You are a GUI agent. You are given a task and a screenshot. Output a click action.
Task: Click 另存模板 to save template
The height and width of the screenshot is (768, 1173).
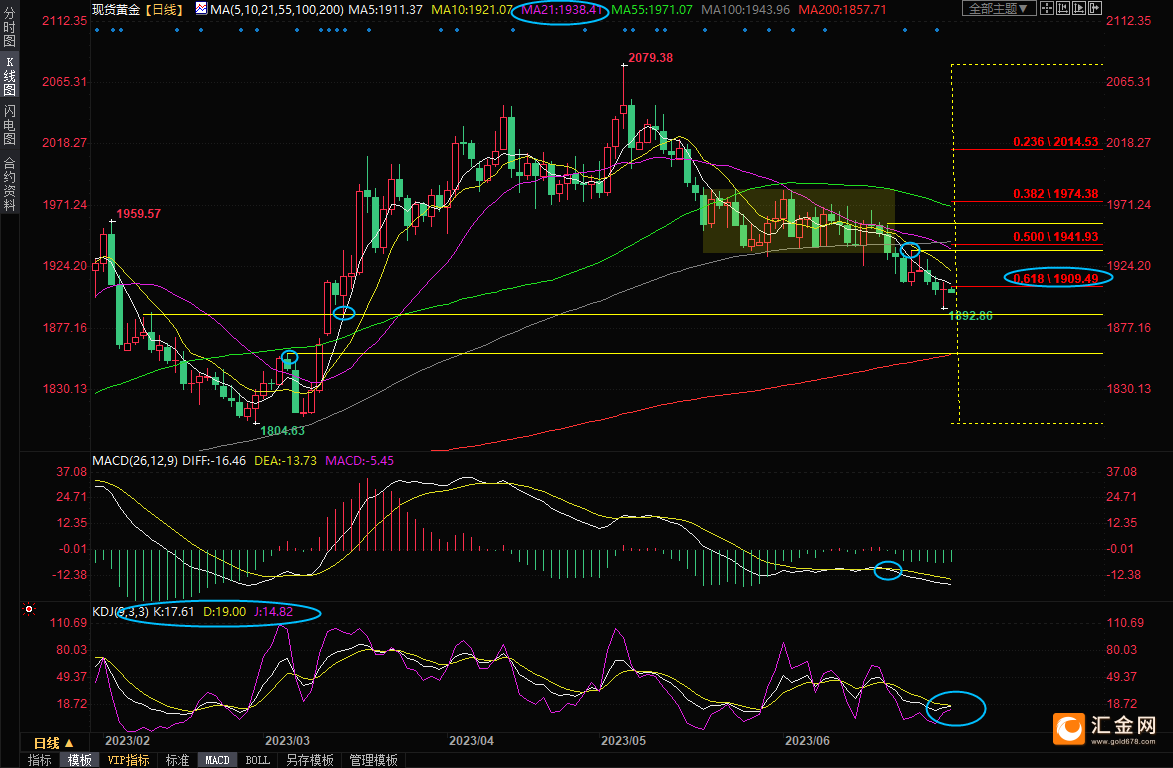[310, 760]
